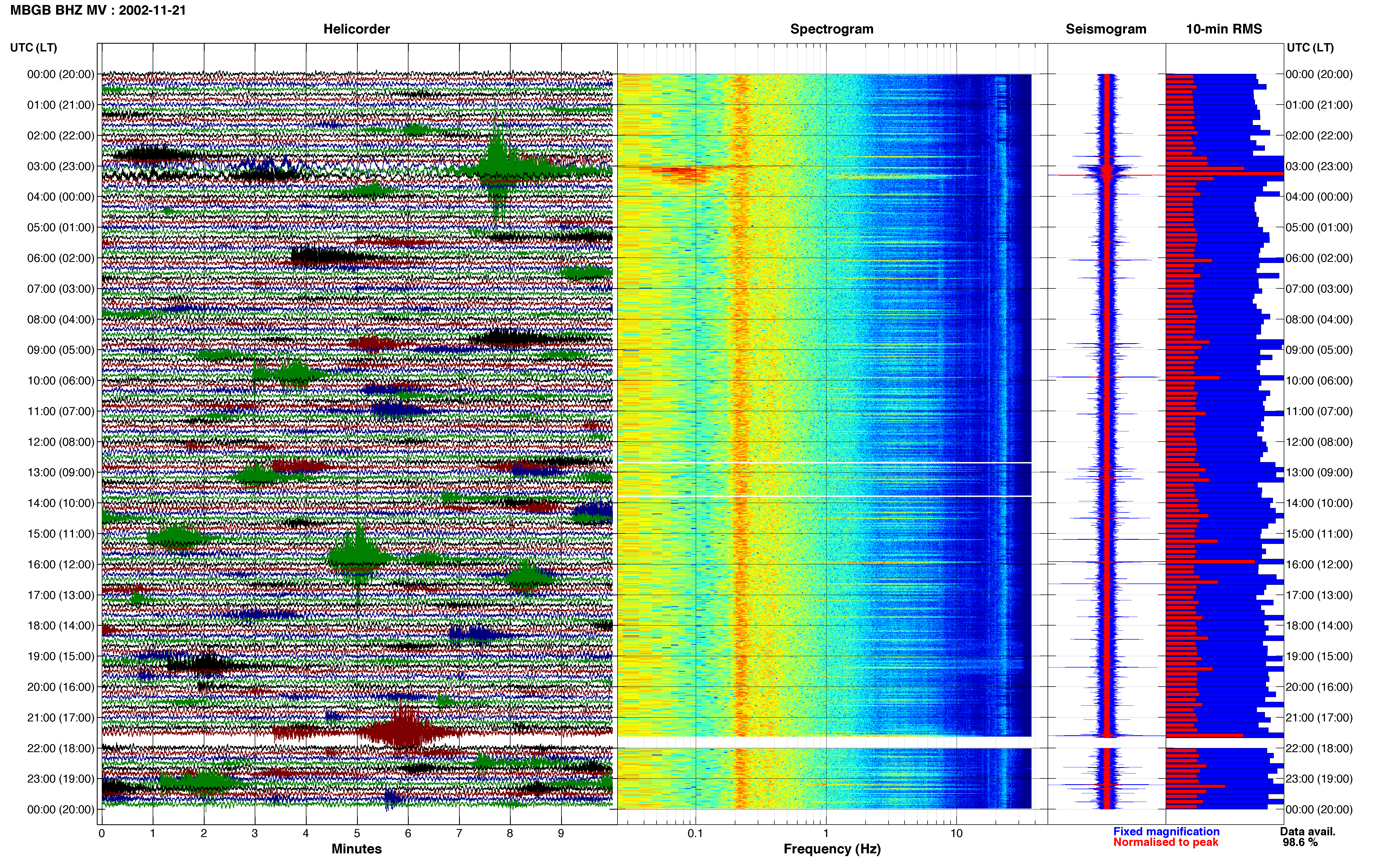This screenshot has width=1388, height=868.
Task: Click right time label '10:00 (06:00)'
Action: (x=1319, y=380)
